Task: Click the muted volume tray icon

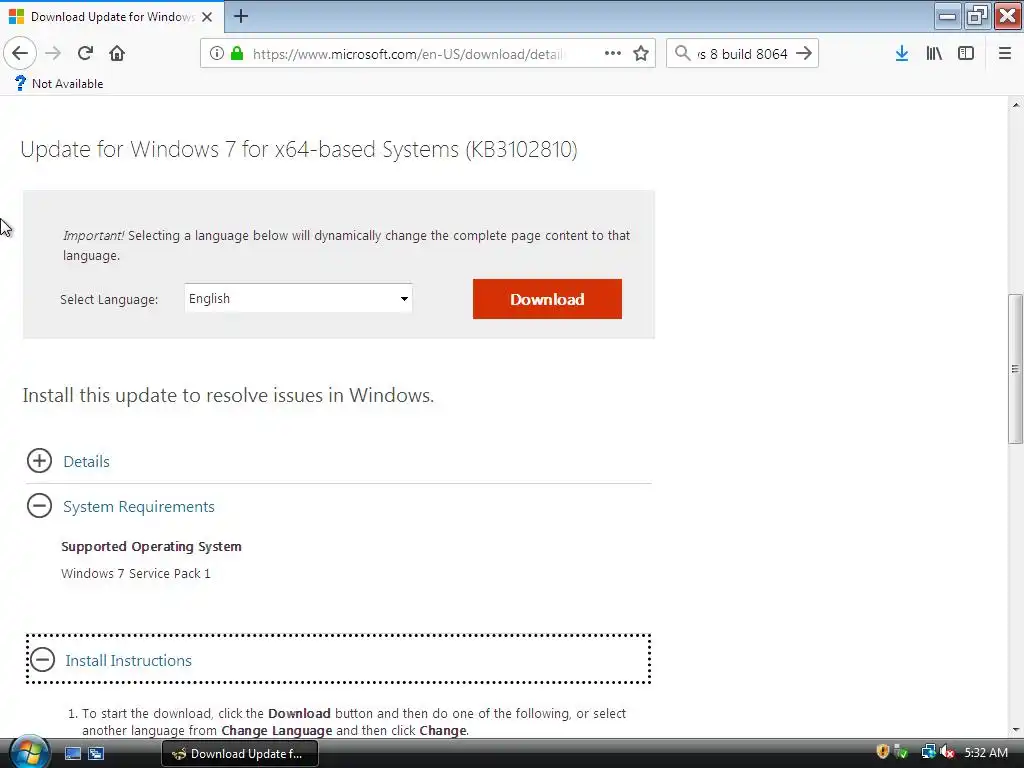Action: click(947, 752)
